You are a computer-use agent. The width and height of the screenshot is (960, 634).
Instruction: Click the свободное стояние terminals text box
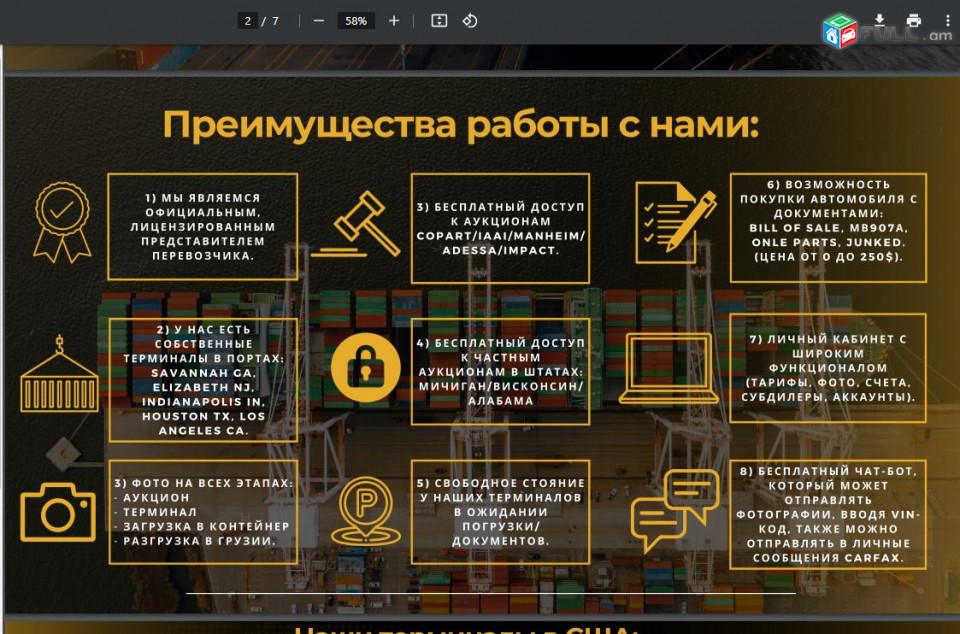(500, 512)
